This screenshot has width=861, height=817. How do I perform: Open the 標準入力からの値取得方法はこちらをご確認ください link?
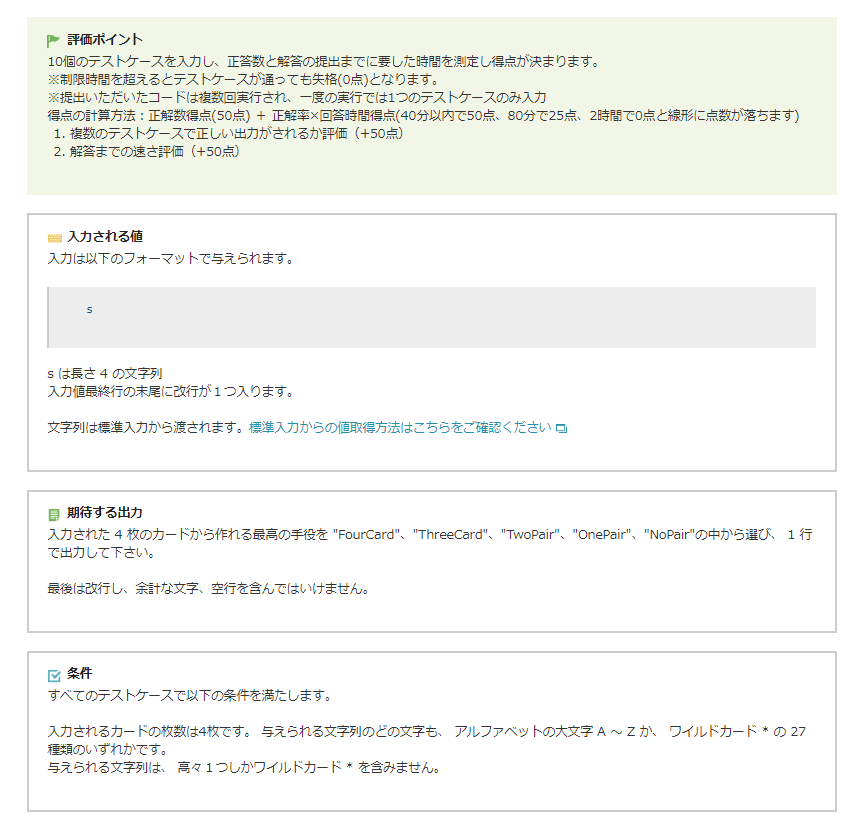[400, 427]
